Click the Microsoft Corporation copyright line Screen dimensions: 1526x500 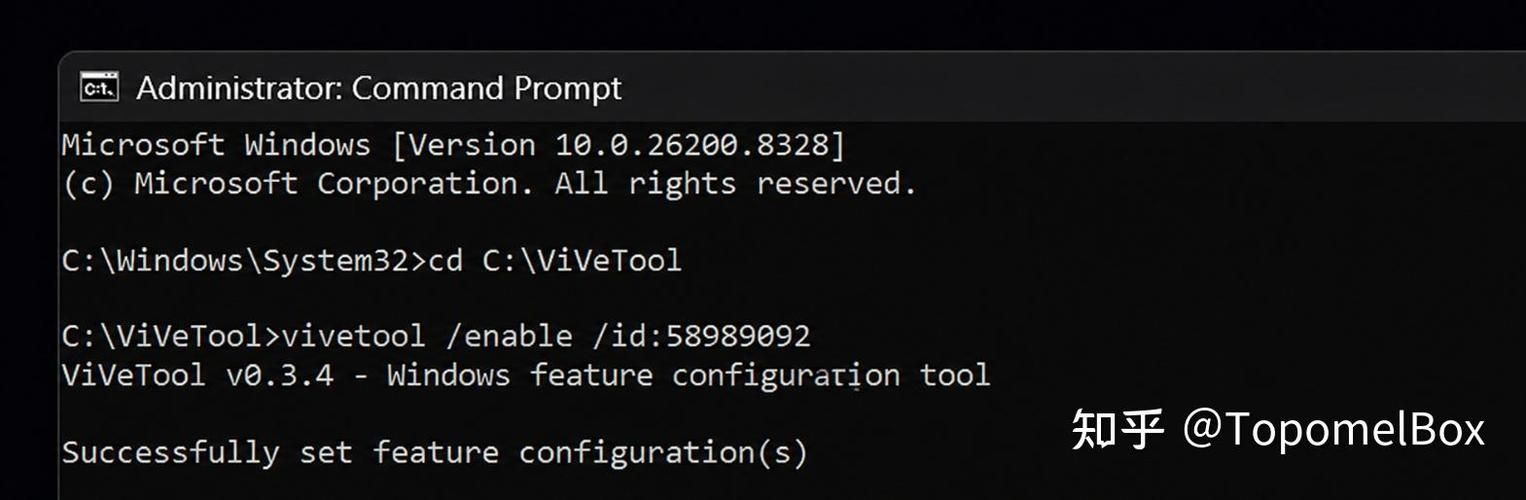(x=489, y=184)
